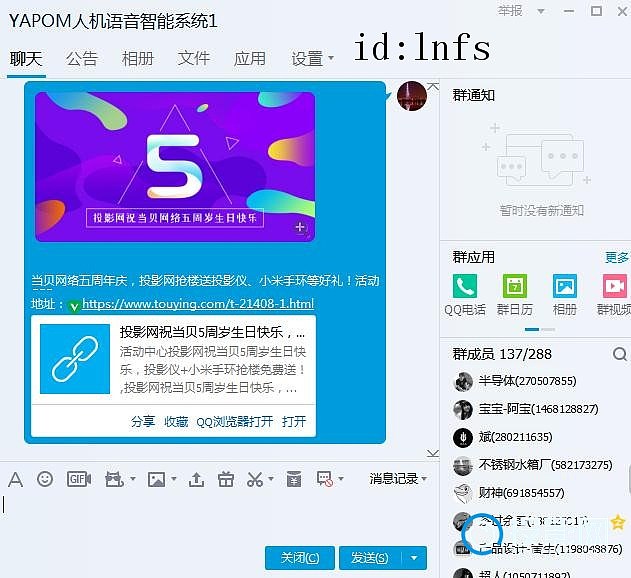
Task: Select member 宝宝-阿宝(1468128827)
Action: point(535,409)
